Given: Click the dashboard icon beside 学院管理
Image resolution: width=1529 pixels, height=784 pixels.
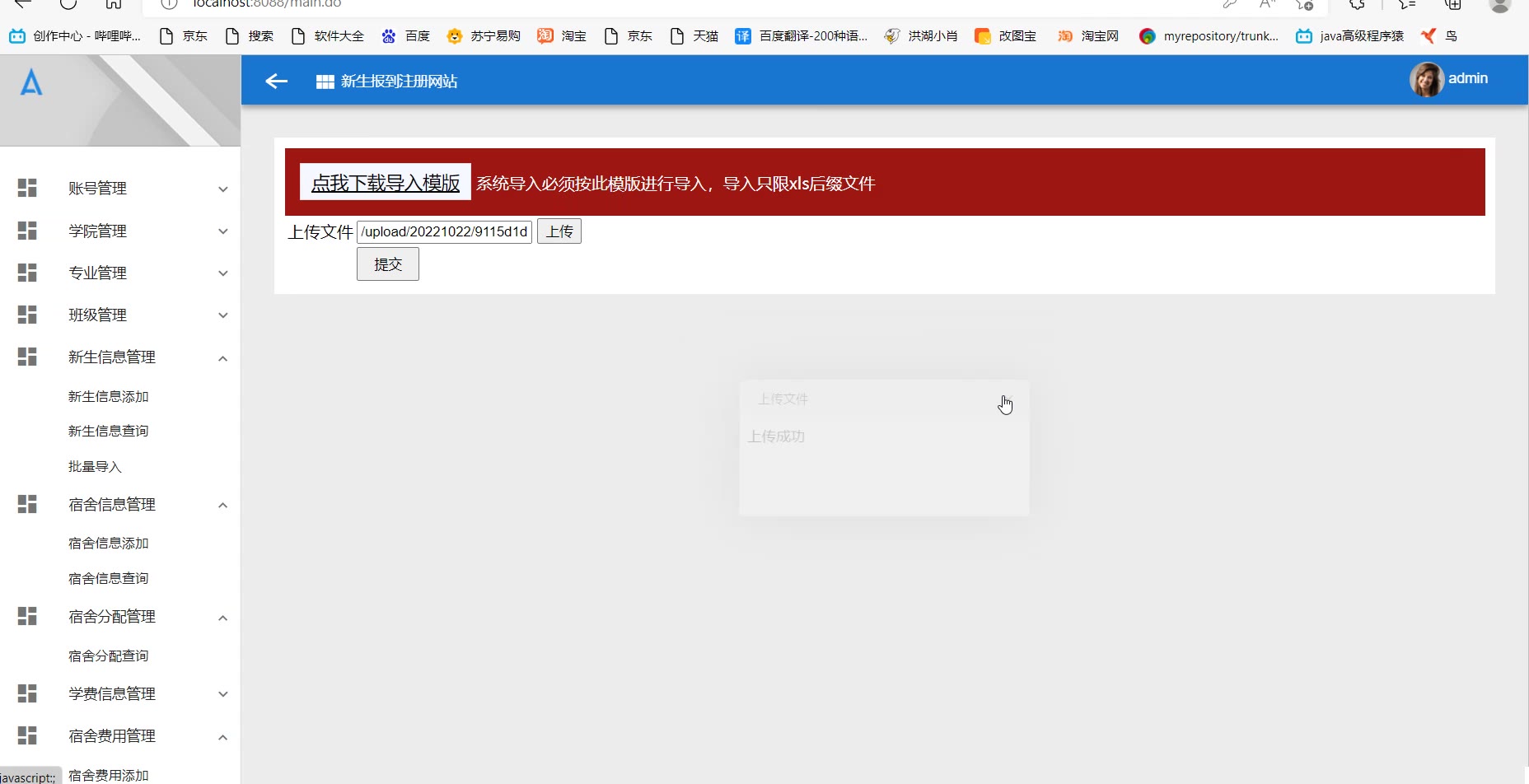Looking at the screenshot, I should [27, 231].
